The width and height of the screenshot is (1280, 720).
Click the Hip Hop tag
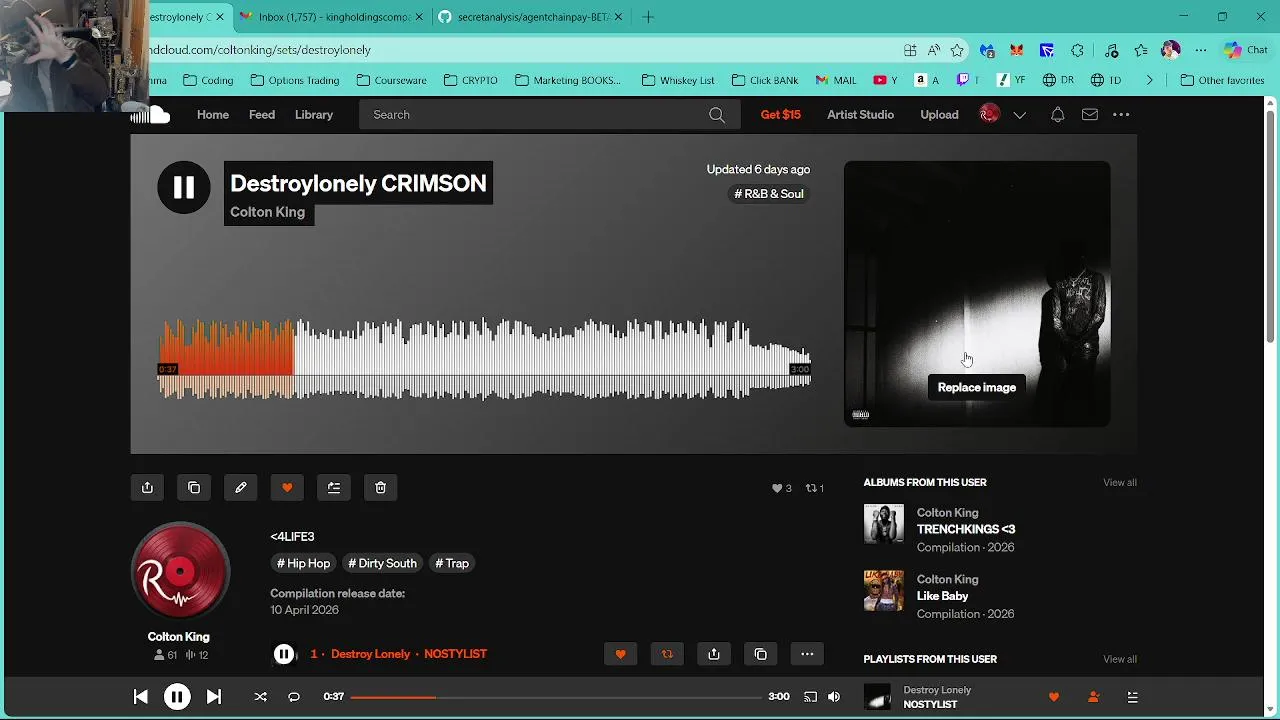pyautogui.click(x=303, y=563)
